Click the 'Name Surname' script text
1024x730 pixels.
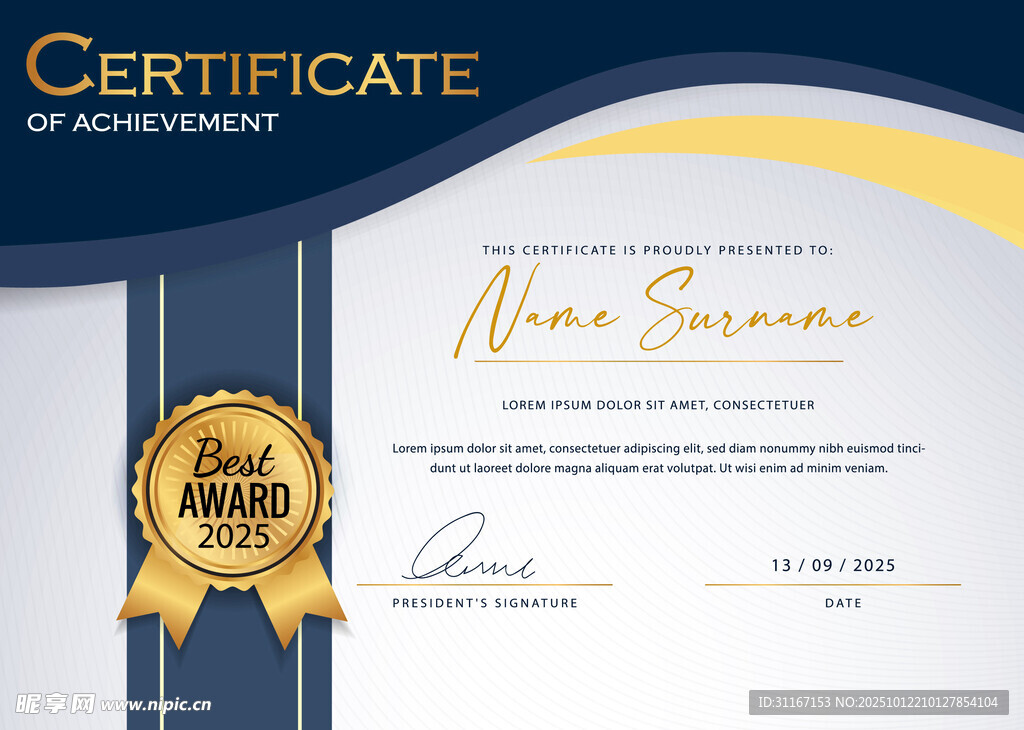[x=663, y=310]
